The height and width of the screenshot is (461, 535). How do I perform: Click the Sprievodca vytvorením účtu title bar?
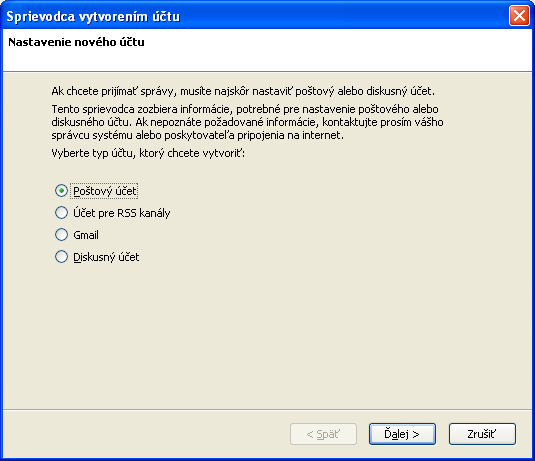pos(254,16)
